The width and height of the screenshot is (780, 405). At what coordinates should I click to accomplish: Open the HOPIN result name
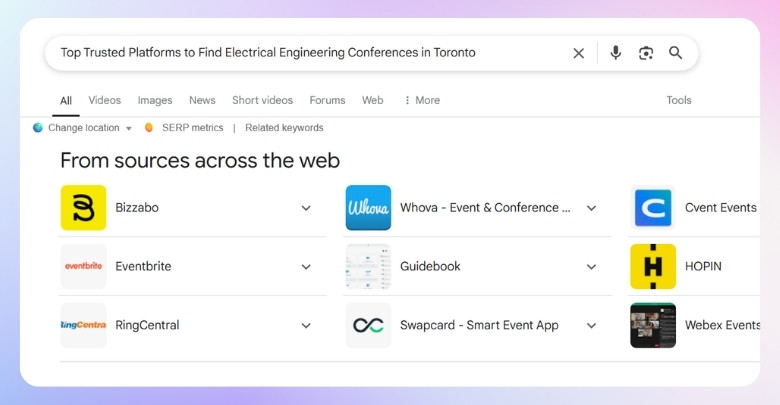(x=703, y=266)
